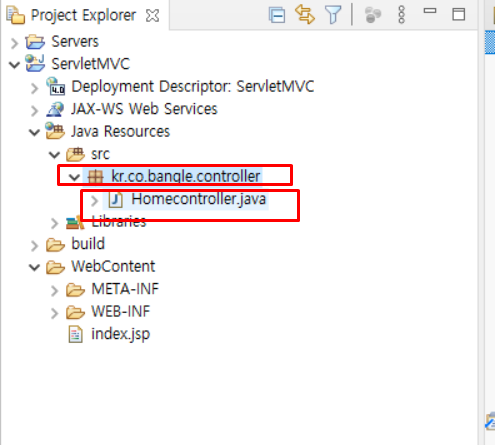The height and width of the screenshot is (445, 495).
Task: Expand the META-INF folder
Action: (x=54, y=291)
